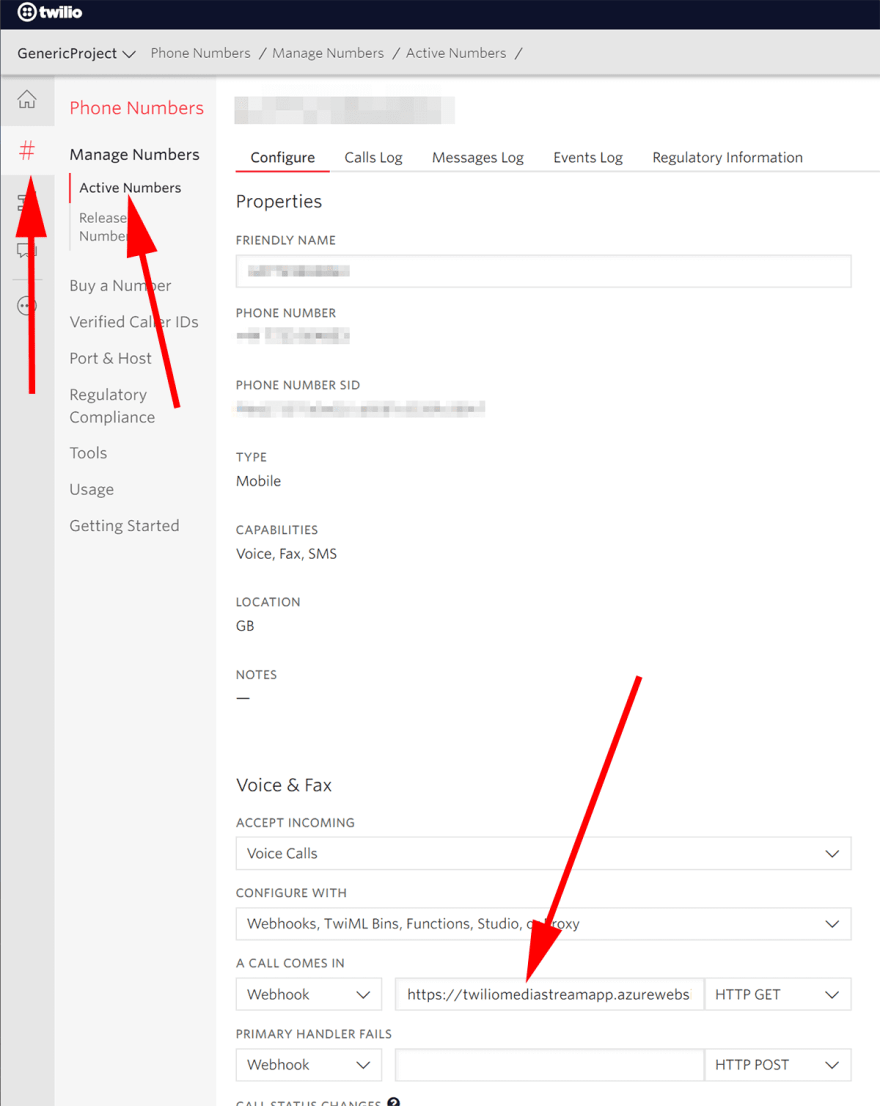Open A Call Comes In Webhook dropdown
Viewport: 880px width, 1106px height.
click(309, 995)
